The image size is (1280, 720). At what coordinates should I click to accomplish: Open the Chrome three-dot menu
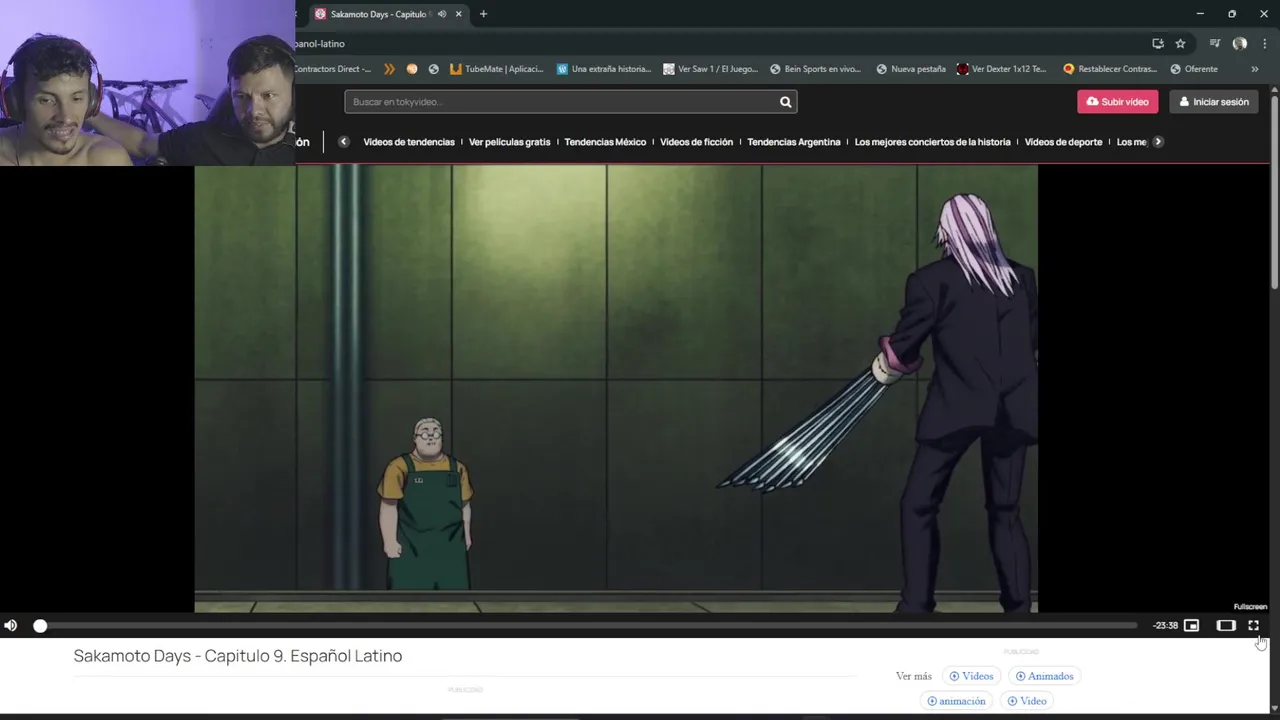click(x=1265, y=44)
